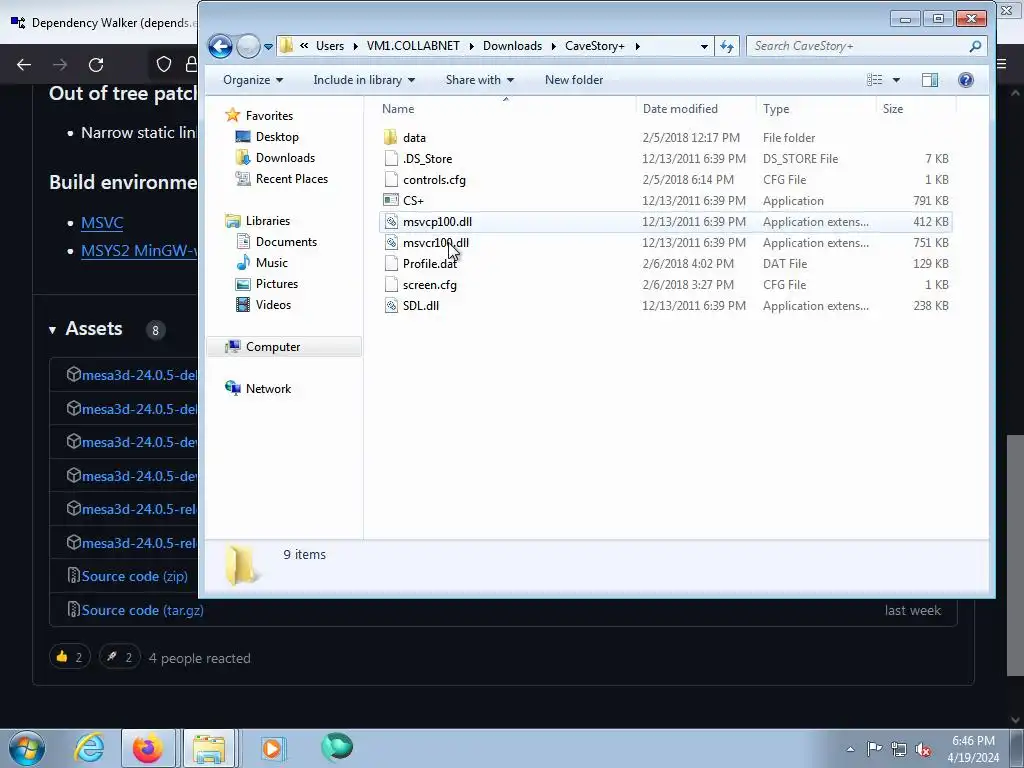This screenshot has height=768, width=1024.
Task: Open Explorer recent locations dropdown arrow
Action: [268, 47]
